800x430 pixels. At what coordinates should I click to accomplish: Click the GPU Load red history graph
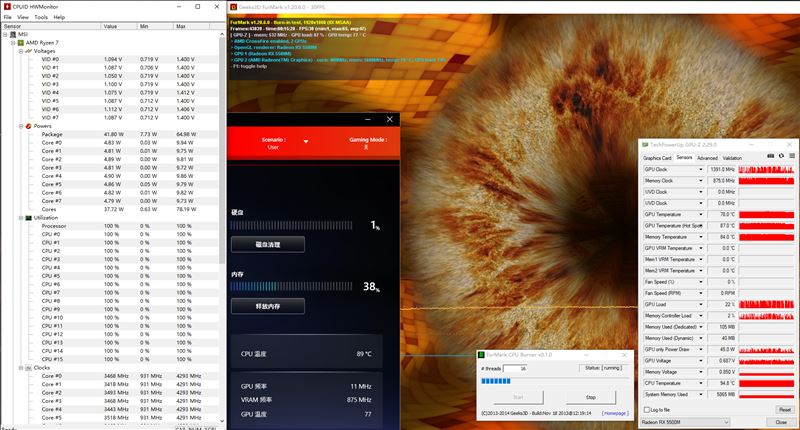click(x=766, y=305)
